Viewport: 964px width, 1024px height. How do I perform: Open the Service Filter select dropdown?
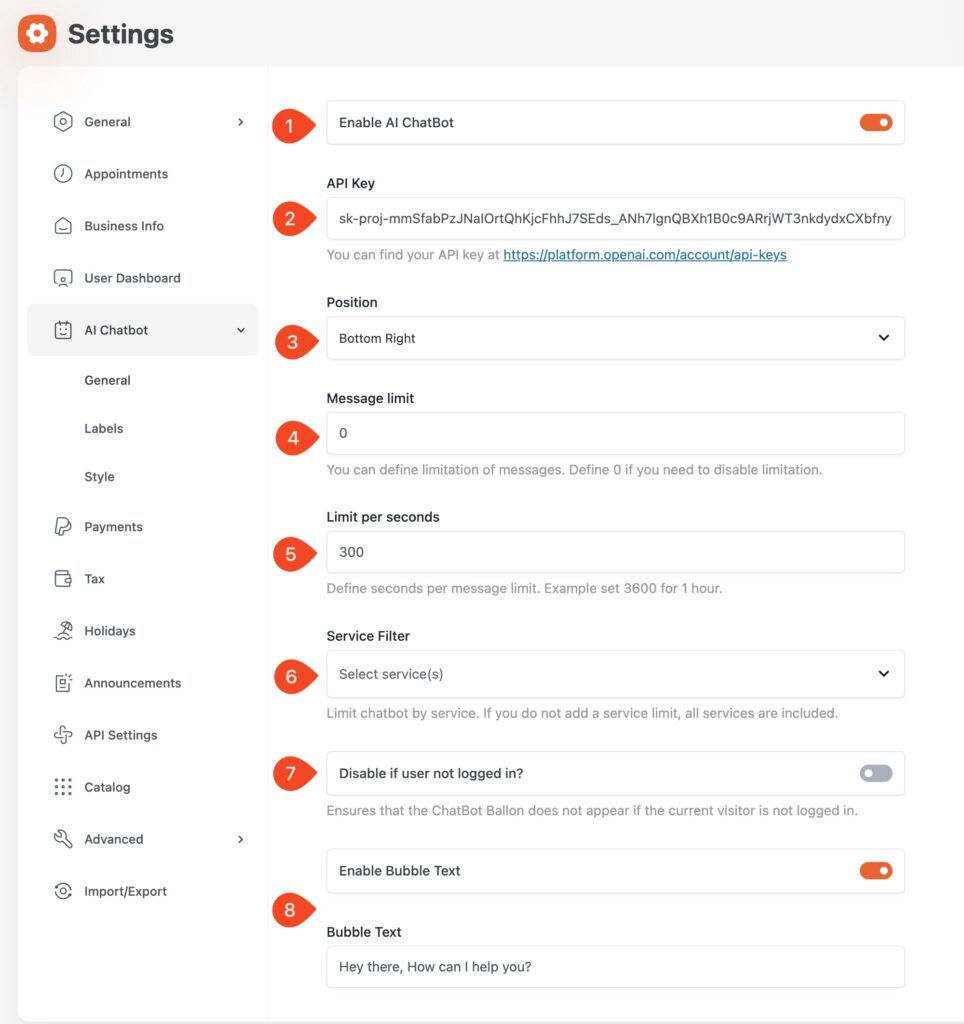[615, 674]
